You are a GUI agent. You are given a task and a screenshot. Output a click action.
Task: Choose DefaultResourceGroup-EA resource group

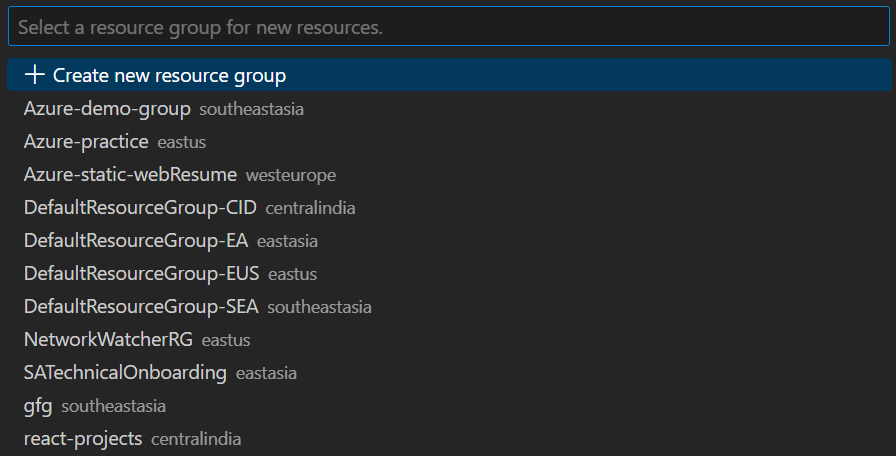click(136, 241)
